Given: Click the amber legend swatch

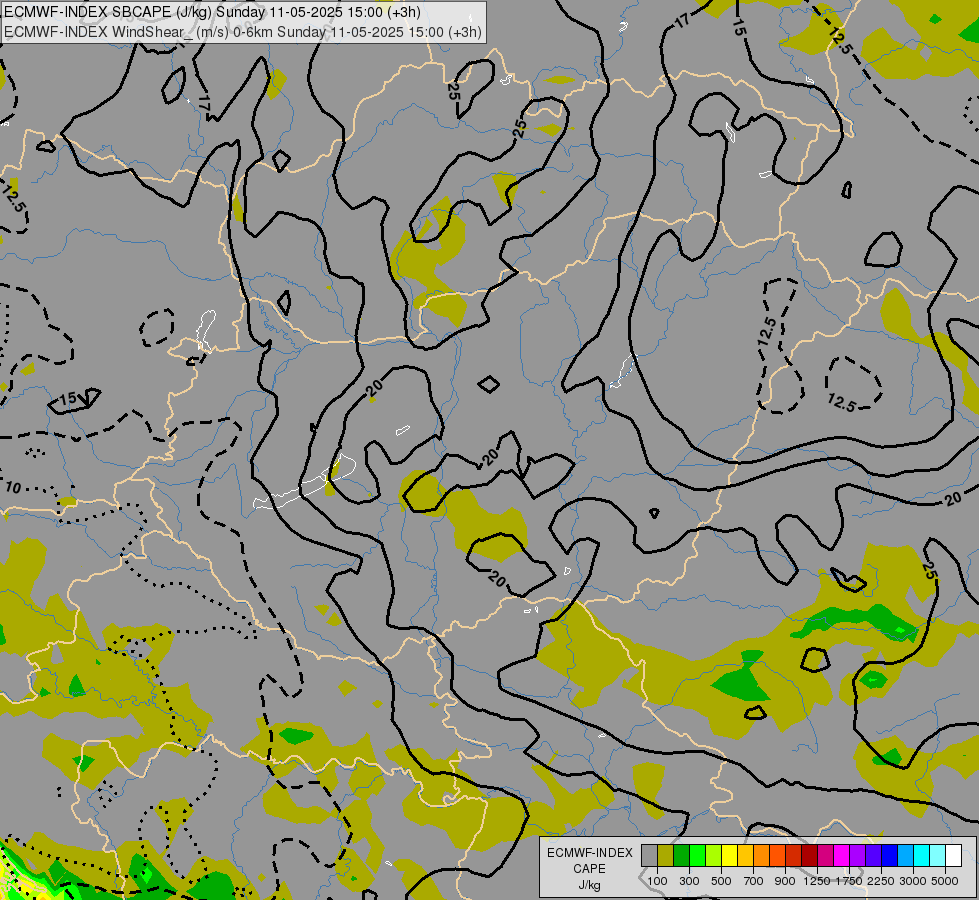Looking at the screenshot, I should [x=745, y=855].
